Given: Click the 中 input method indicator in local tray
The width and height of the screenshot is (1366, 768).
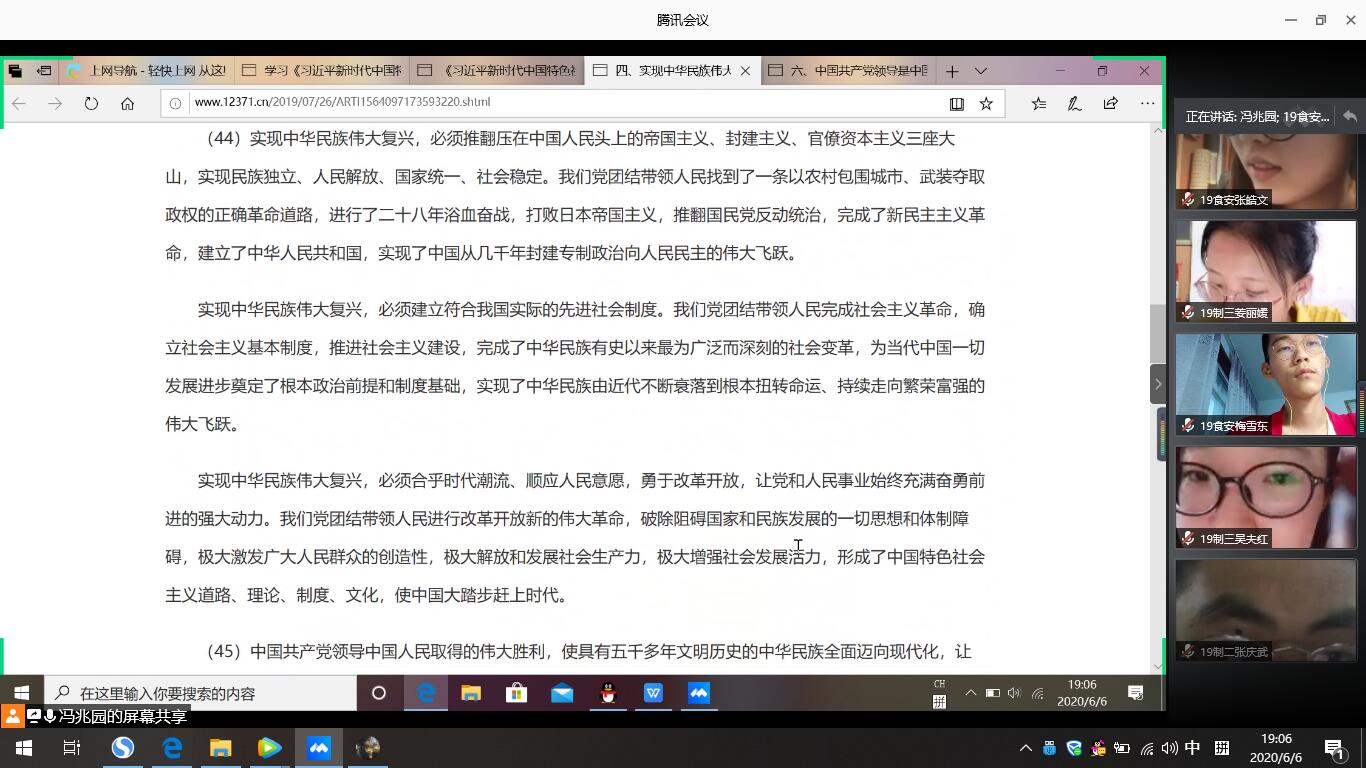Looking at the screenshot, I should [1192, 748].
